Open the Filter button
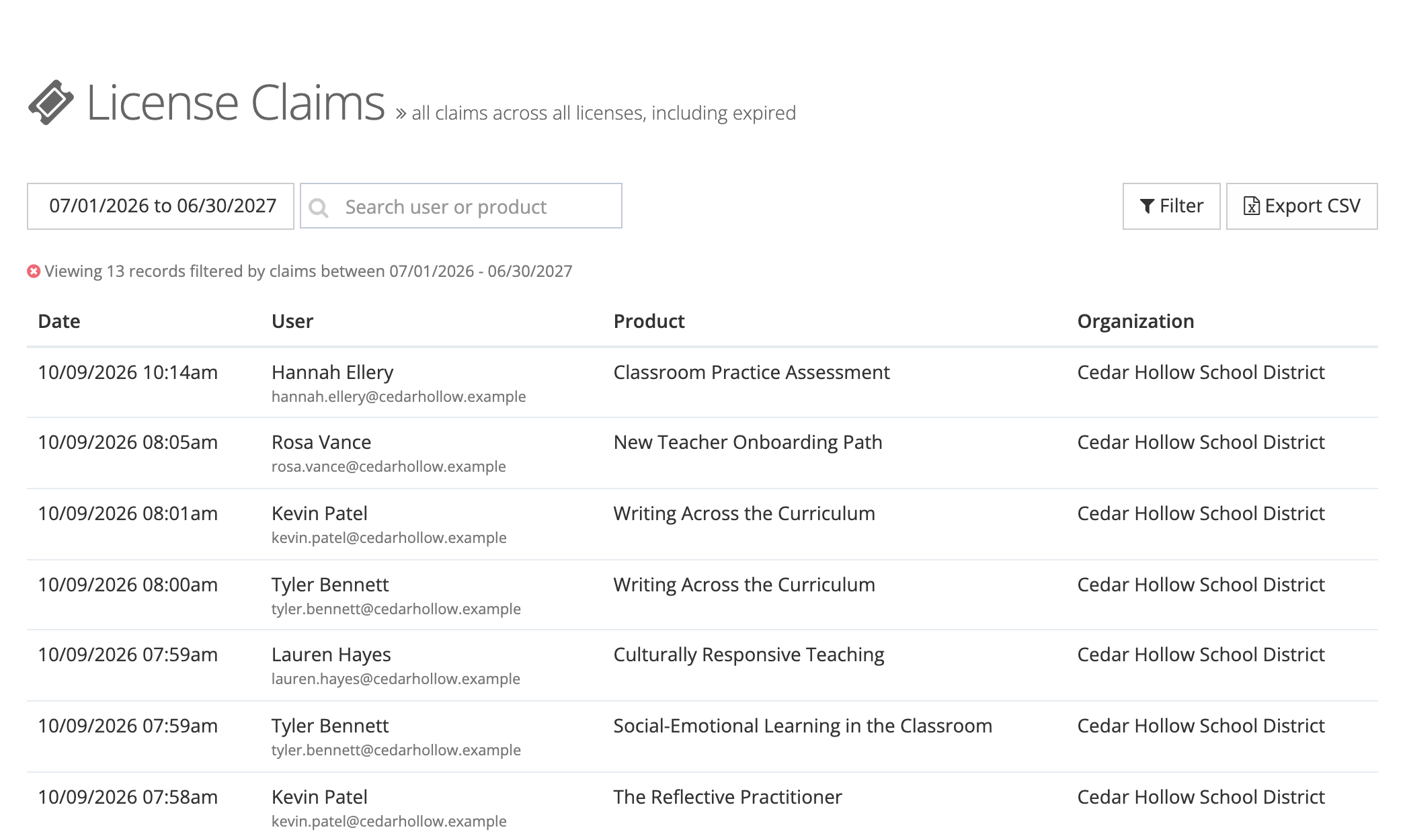Screen dimensions: 1405x840 click(x=1171, y=206)
